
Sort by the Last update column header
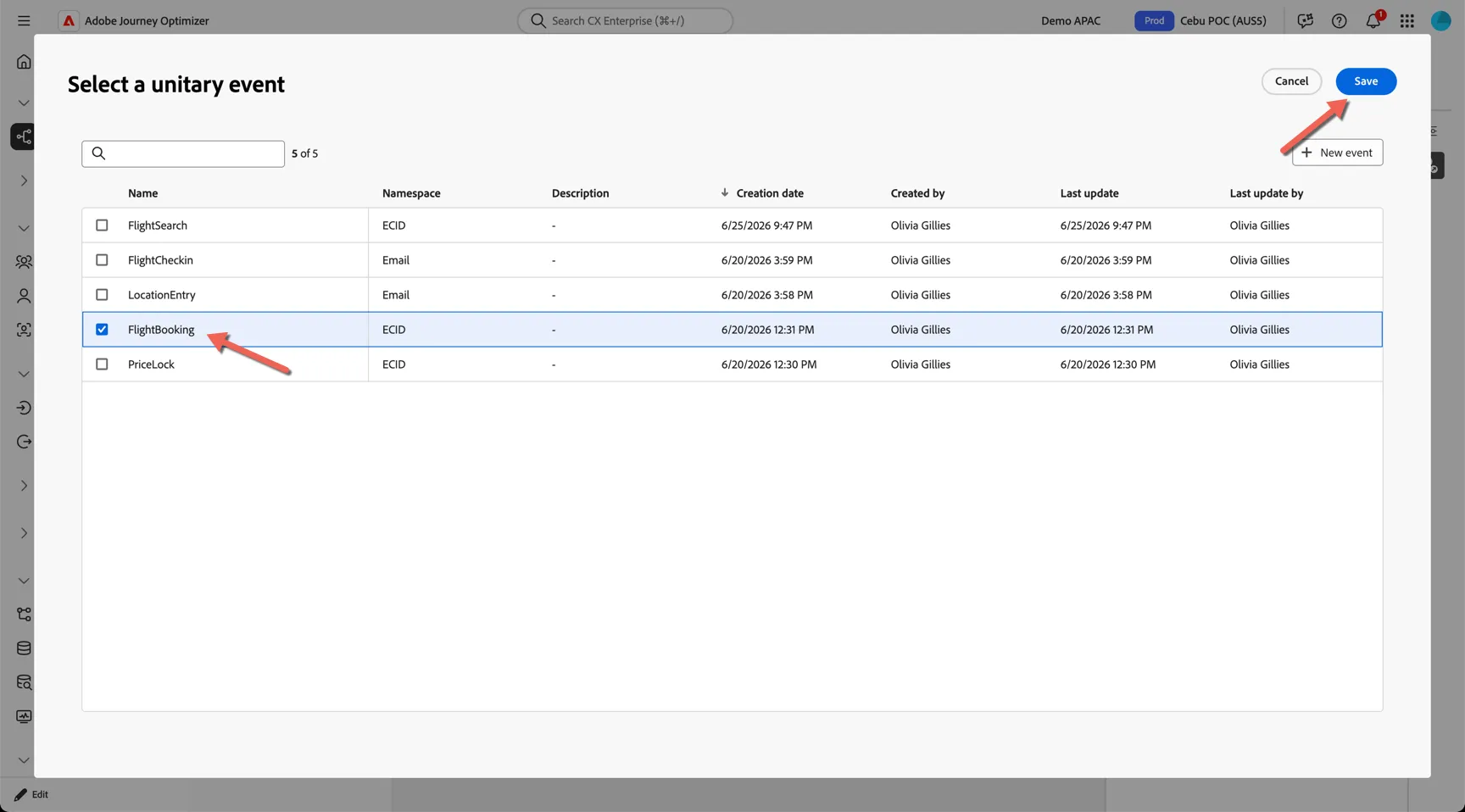pos(1089,193)
